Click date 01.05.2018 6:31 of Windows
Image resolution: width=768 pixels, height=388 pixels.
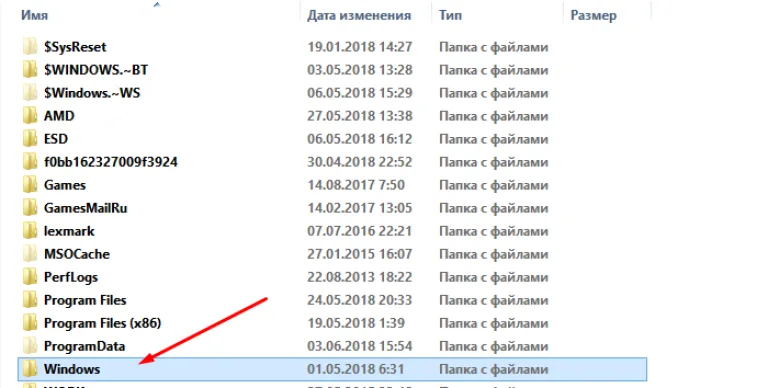356,369
